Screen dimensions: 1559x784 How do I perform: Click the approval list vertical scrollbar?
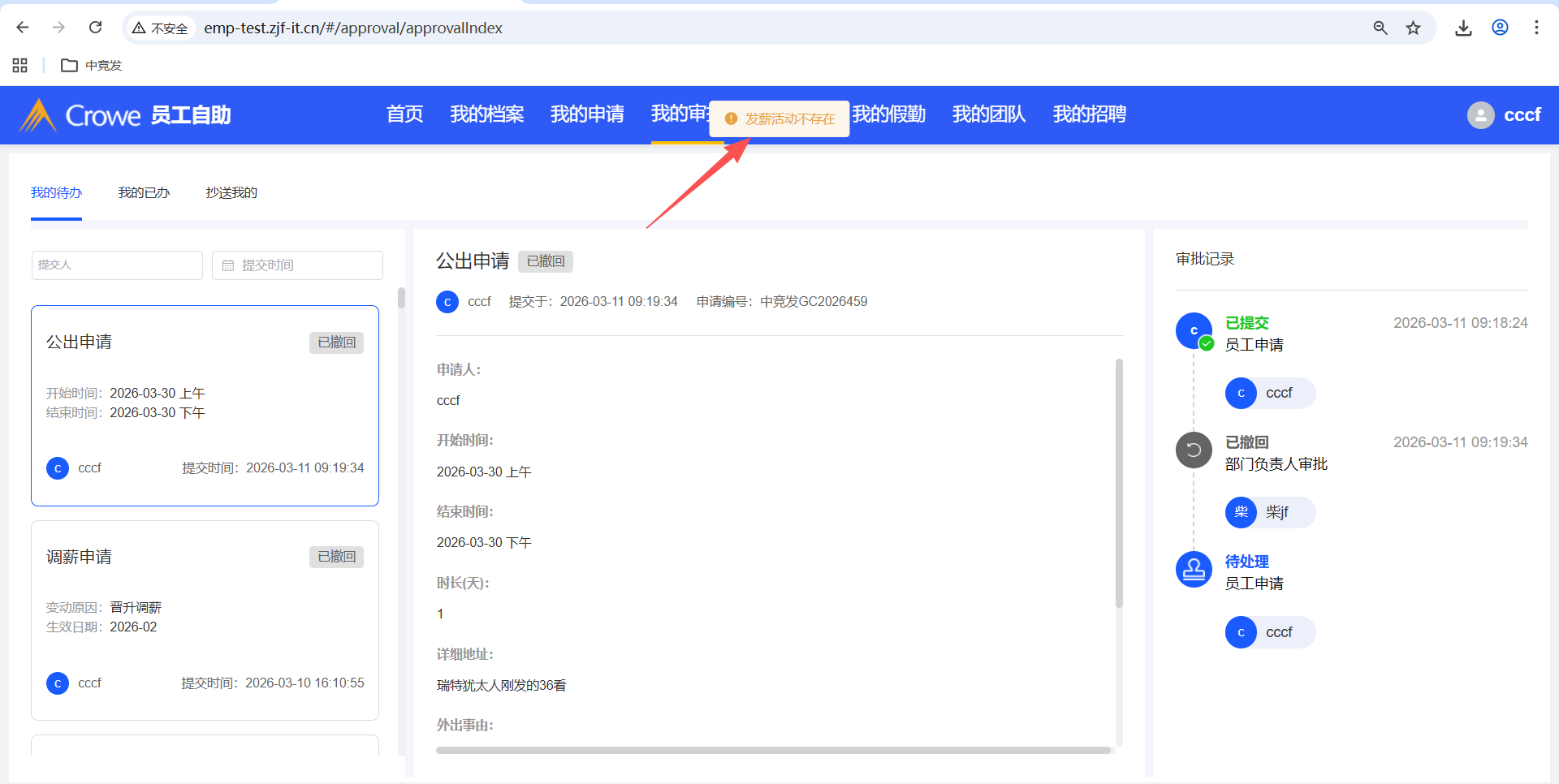click(401, 299)
